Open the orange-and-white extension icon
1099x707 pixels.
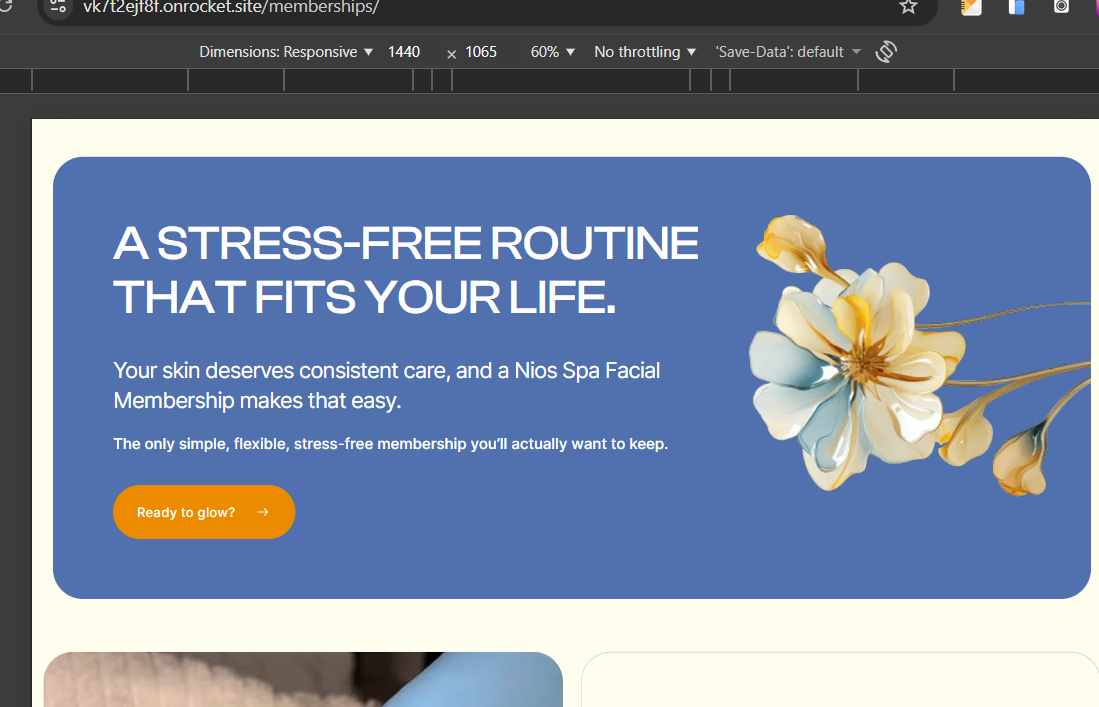(971, 6)
